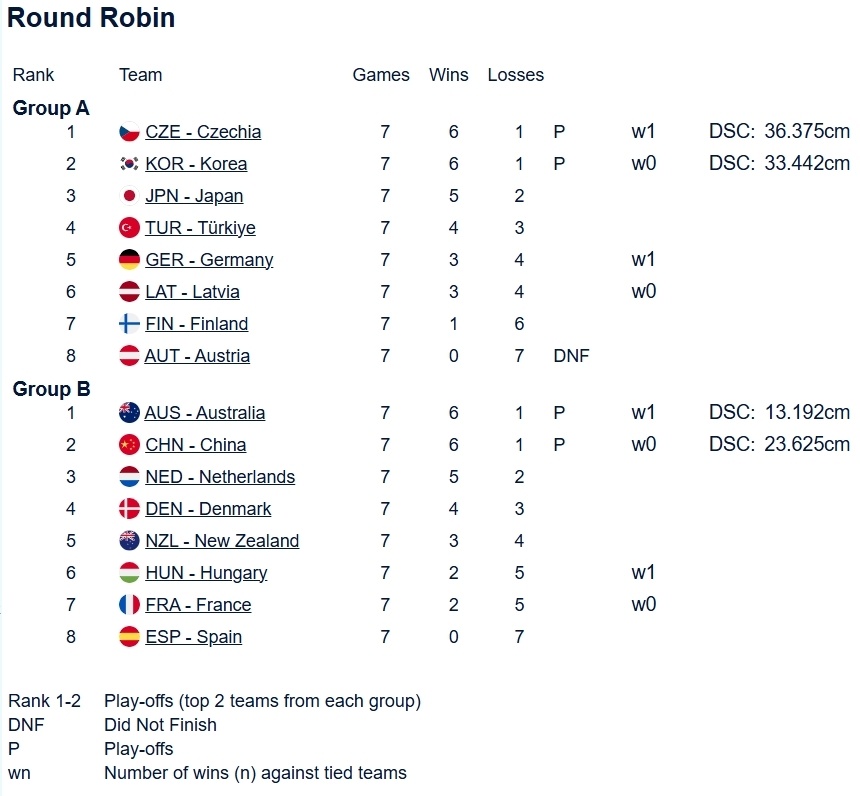Click the Spain flag icon
This screenshot has height=796, width=860.
pyautogui.click(x=129, y=637)
